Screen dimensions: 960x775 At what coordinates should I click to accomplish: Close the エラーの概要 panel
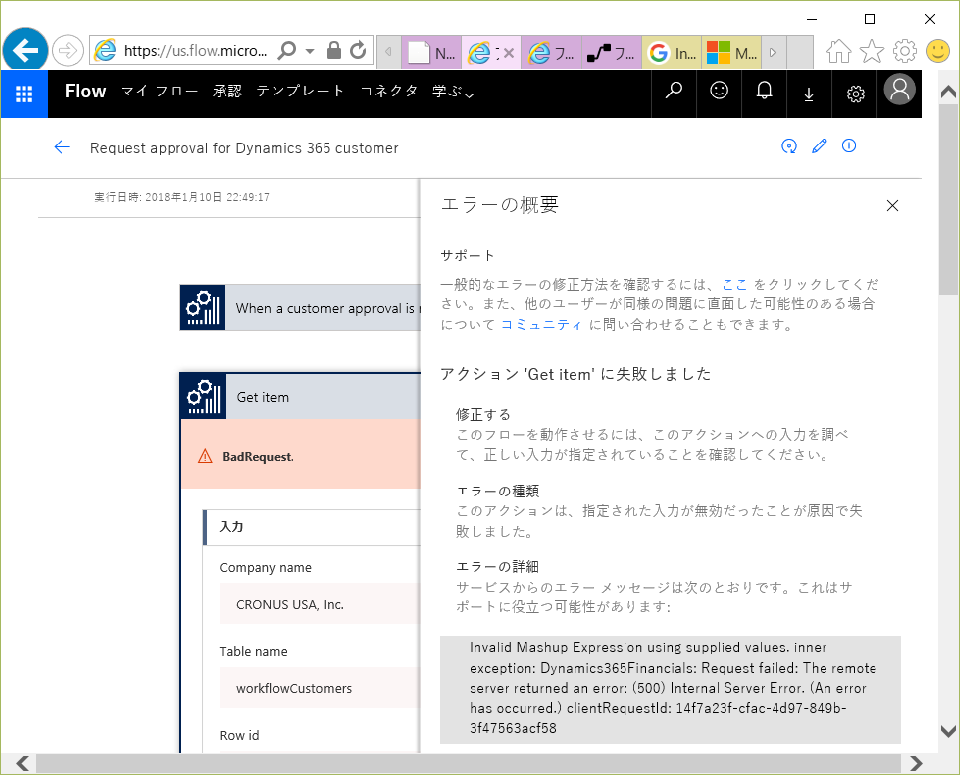[892, 206]
